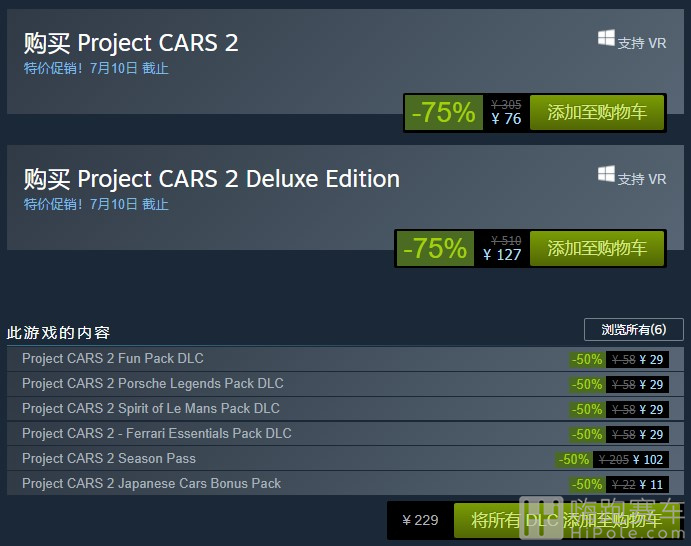This screenshot has height=546, width=691.
Task: Open Porsche Legends Pack DLC entry
Action: tap(152, 383)
